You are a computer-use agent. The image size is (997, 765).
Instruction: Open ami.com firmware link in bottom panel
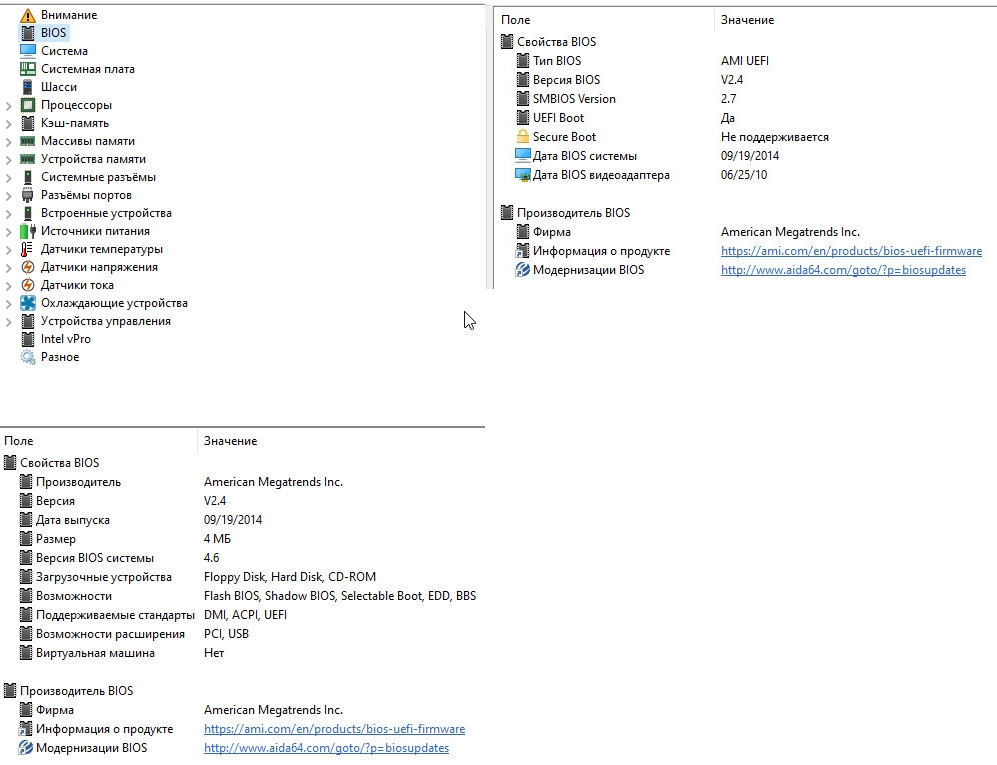coord(334,729)
